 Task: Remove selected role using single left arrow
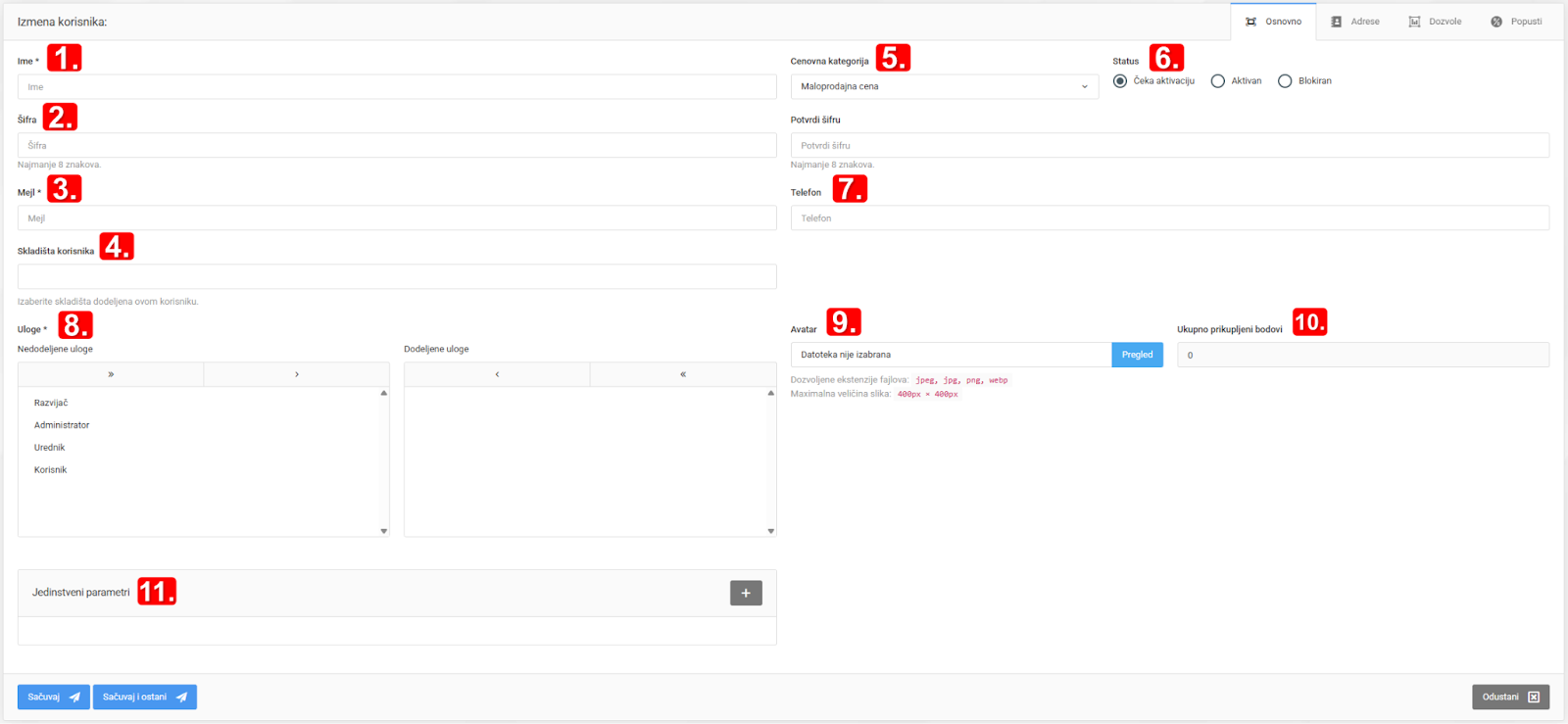pyautogui.click(x=497, y=374)
